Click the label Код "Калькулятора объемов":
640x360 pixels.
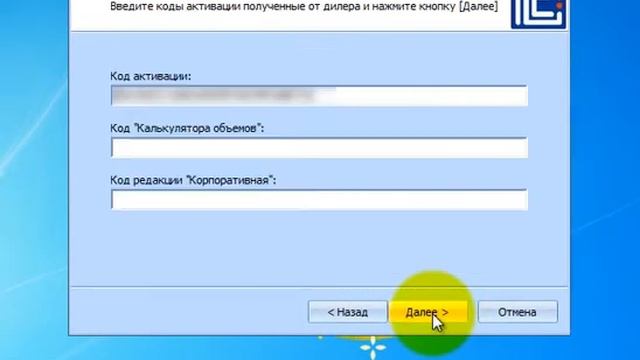[187, 128]
